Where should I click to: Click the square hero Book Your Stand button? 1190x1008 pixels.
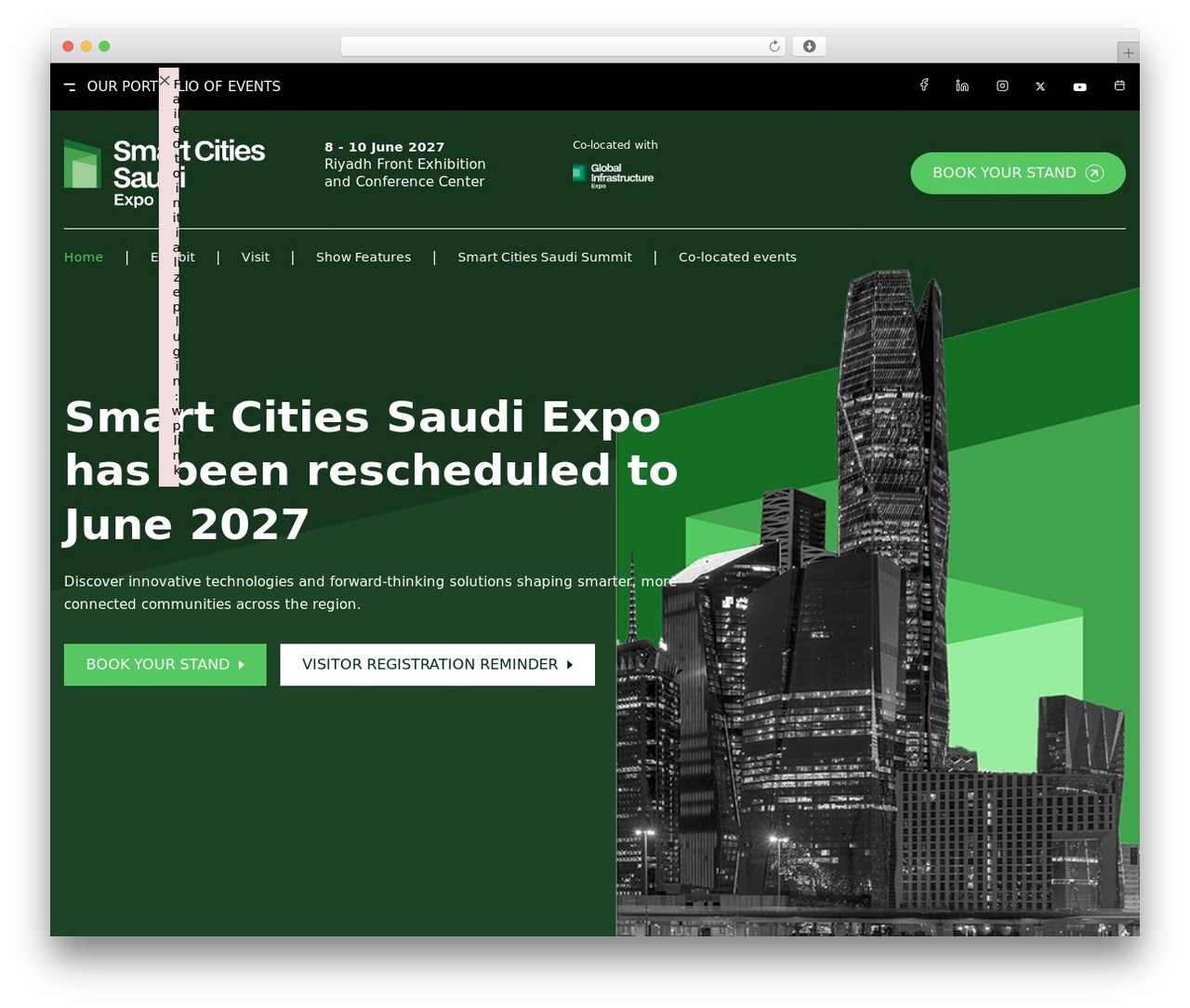[165, 665]
